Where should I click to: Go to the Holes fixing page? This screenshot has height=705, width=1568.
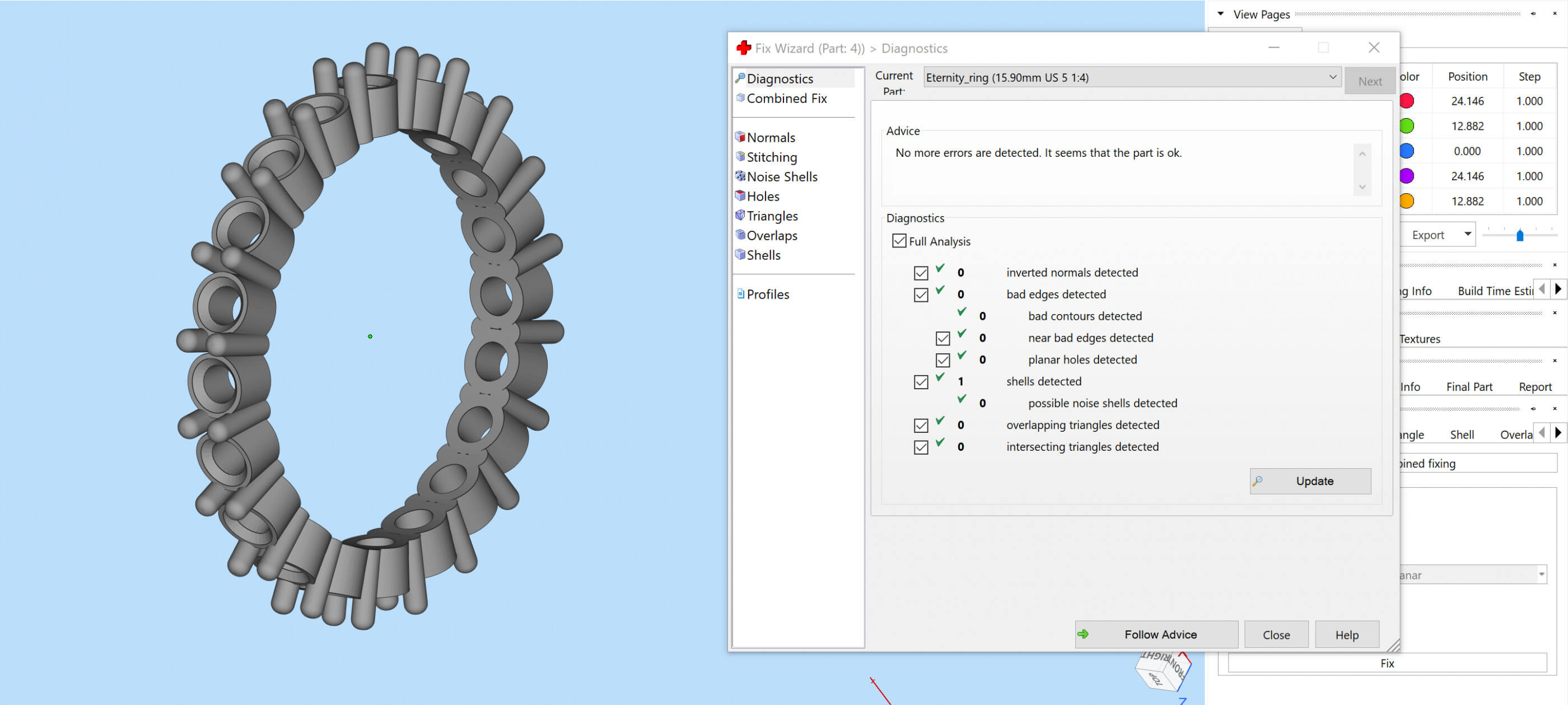(762, 196)
